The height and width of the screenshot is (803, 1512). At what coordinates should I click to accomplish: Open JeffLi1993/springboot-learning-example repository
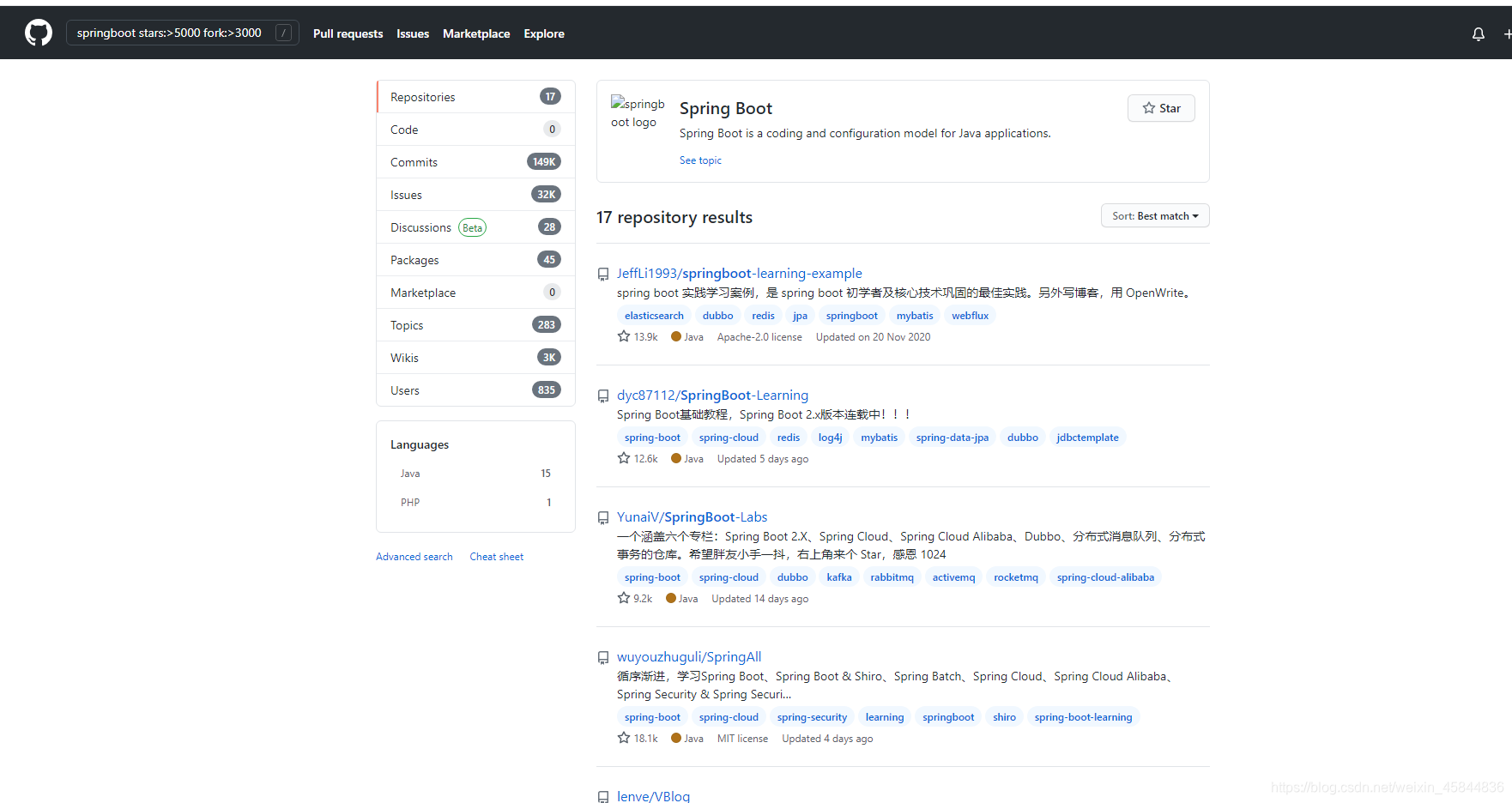[739, 274]
